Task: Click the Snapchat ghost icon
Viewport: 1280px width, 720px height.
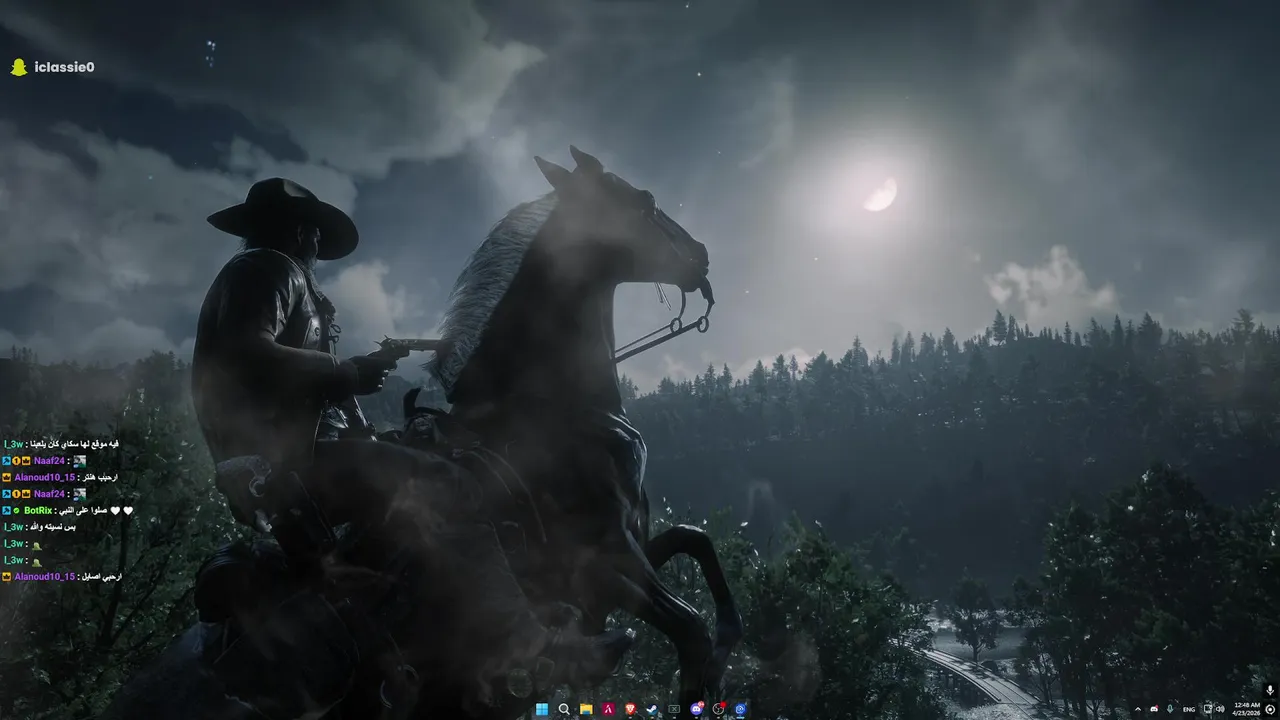Action: tap(18, 67)
